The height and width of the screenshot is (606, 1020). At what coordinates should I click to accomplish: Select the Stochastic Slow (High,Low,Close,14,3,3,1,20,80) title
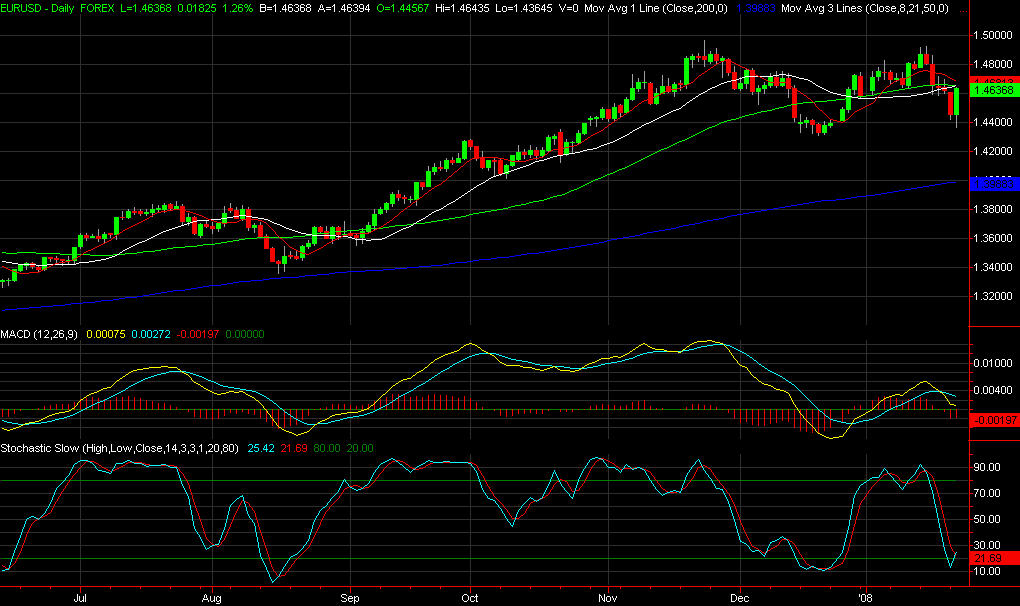(x=120, y=449)
